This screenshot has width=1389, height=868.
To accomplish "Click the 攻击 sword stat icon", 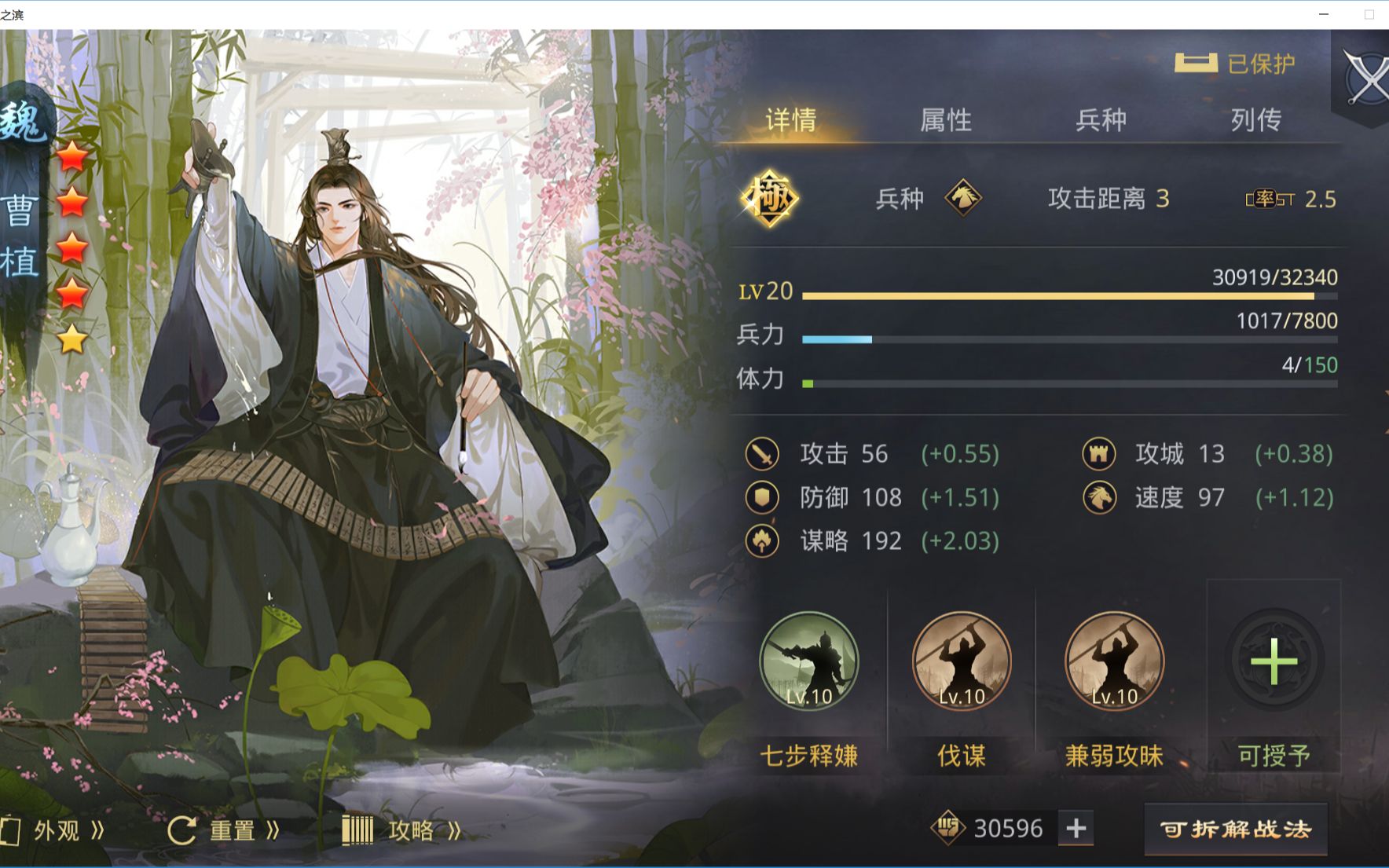I will point(762,454).
